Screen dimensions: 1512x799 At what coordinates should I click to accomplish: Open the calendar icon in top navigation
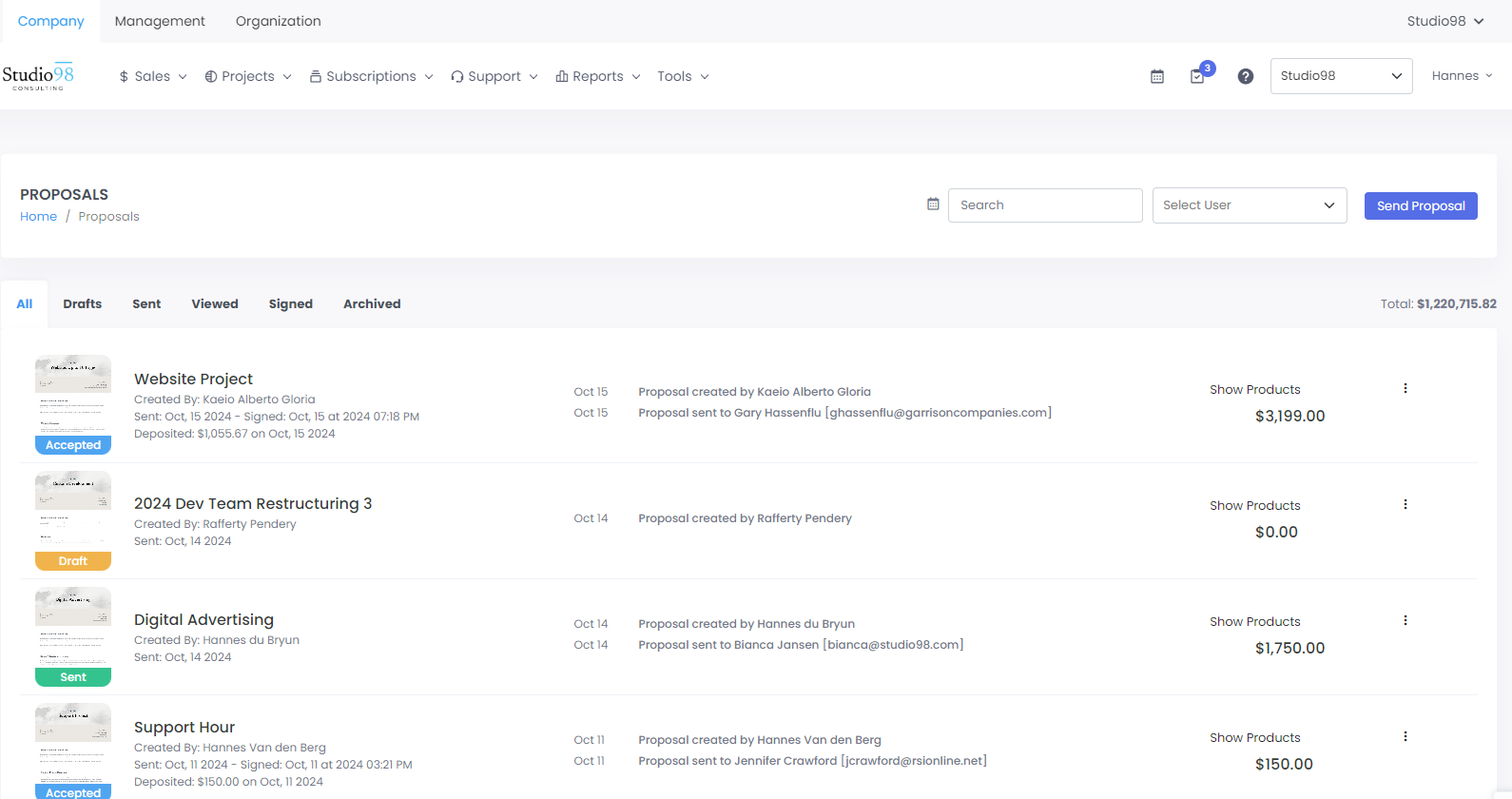coord(1157,76)
